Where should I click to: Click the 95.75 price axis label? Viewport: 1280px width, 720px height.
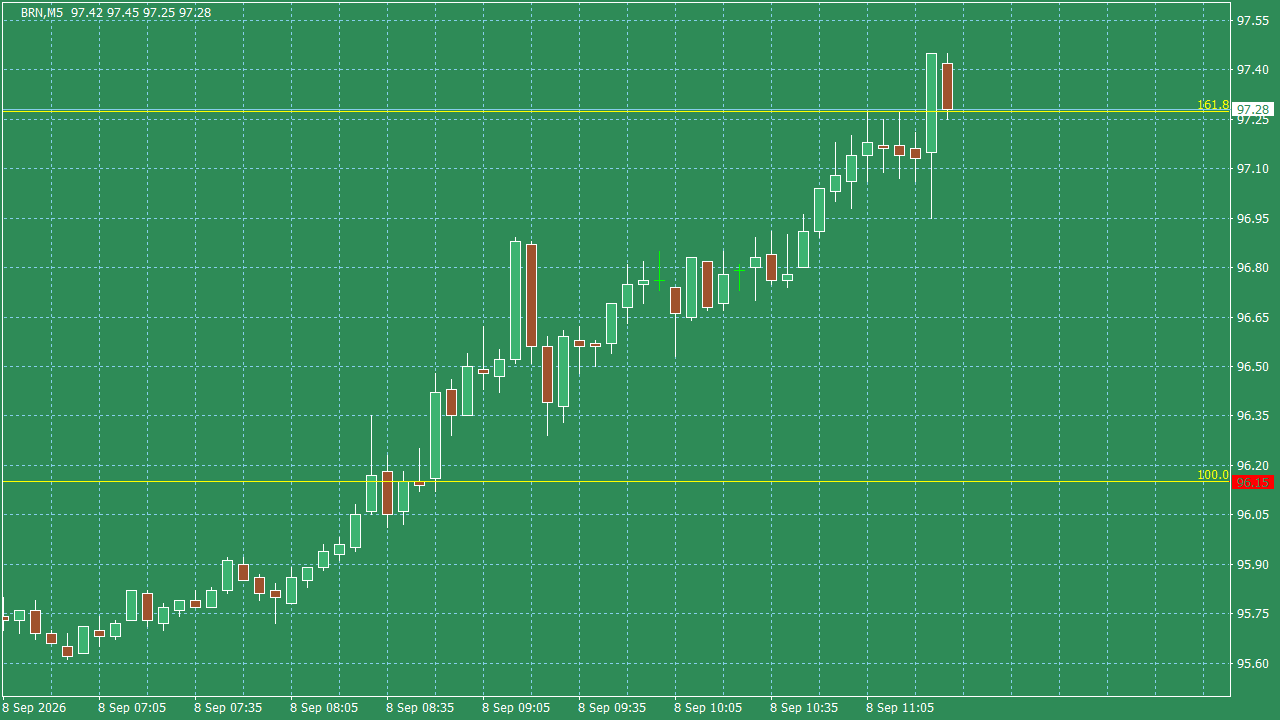(1253, 614)
